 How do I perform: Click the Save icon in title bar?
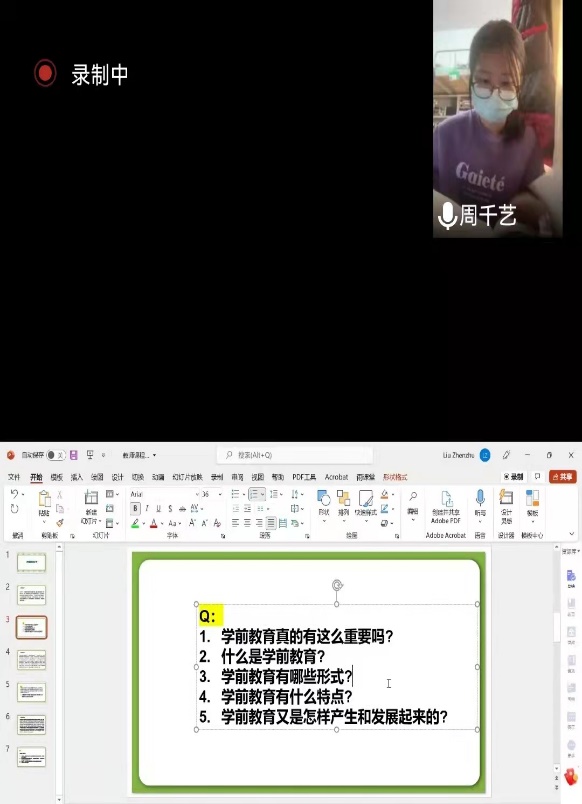(74, 455)
